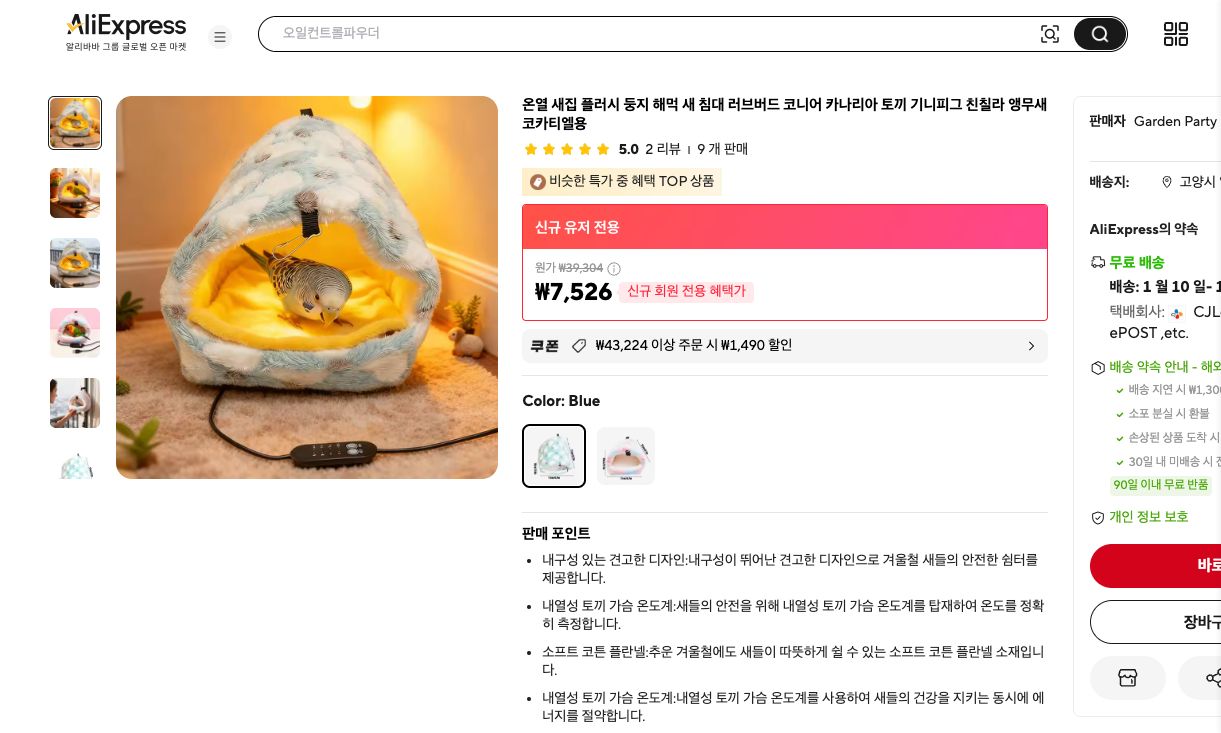Viewport: 1221px width, 733px height.
Task: Open the 2 리뷰 reviews link
Action: (663, 149)
